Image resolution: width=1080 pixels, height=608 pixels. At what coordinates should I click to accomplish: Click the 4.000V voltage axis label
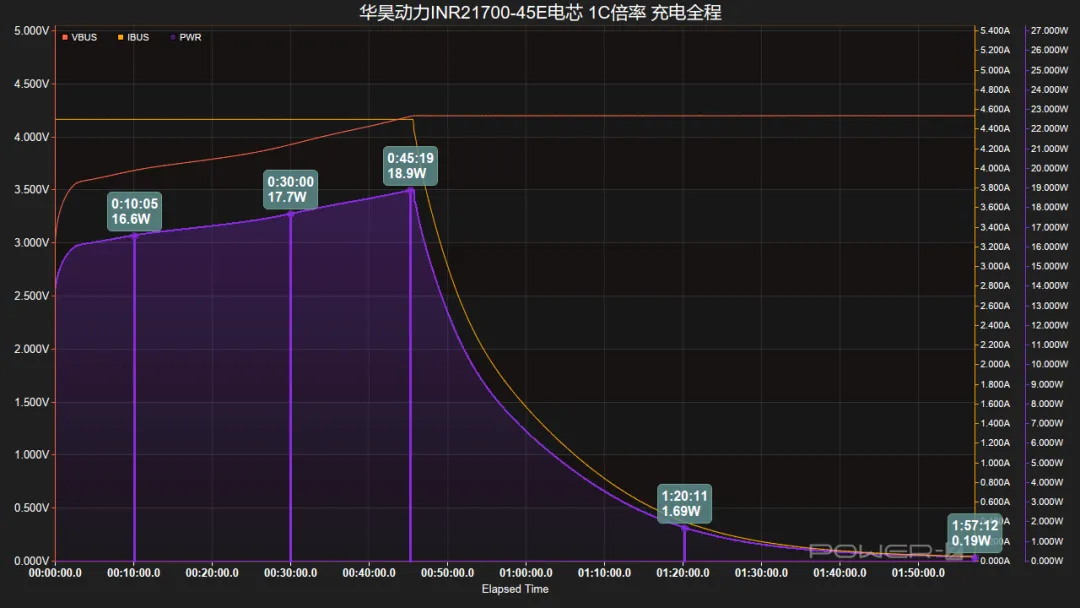(32, 137)
